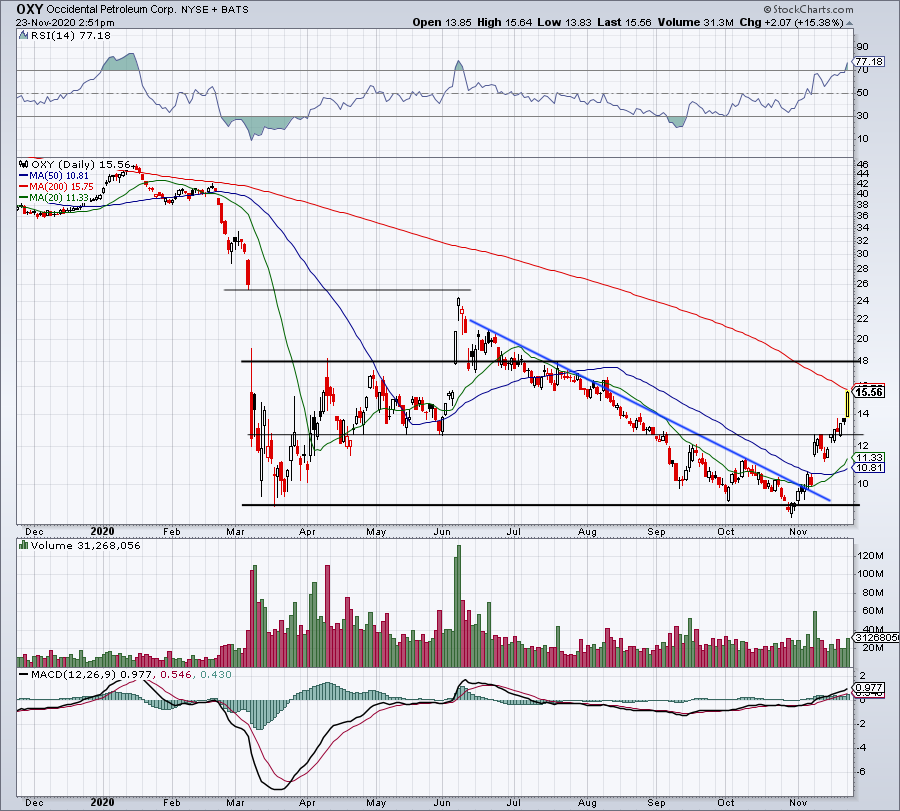
Task: Click the bold 2020 label under price chart
Action: (103, 531)
